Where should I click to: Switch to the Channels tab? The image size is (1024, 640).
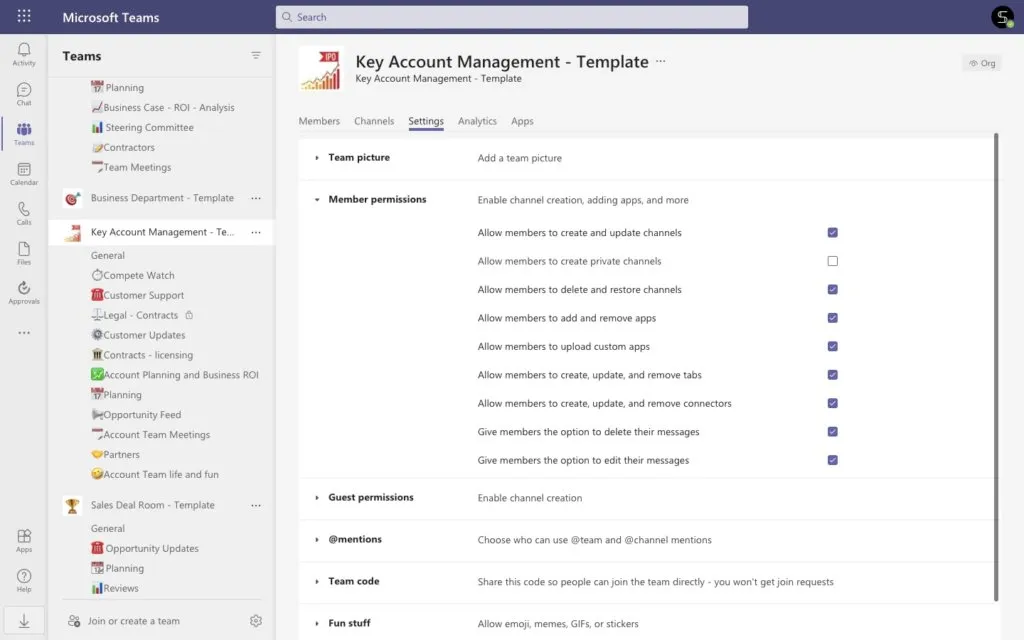[x=374, y=121]
